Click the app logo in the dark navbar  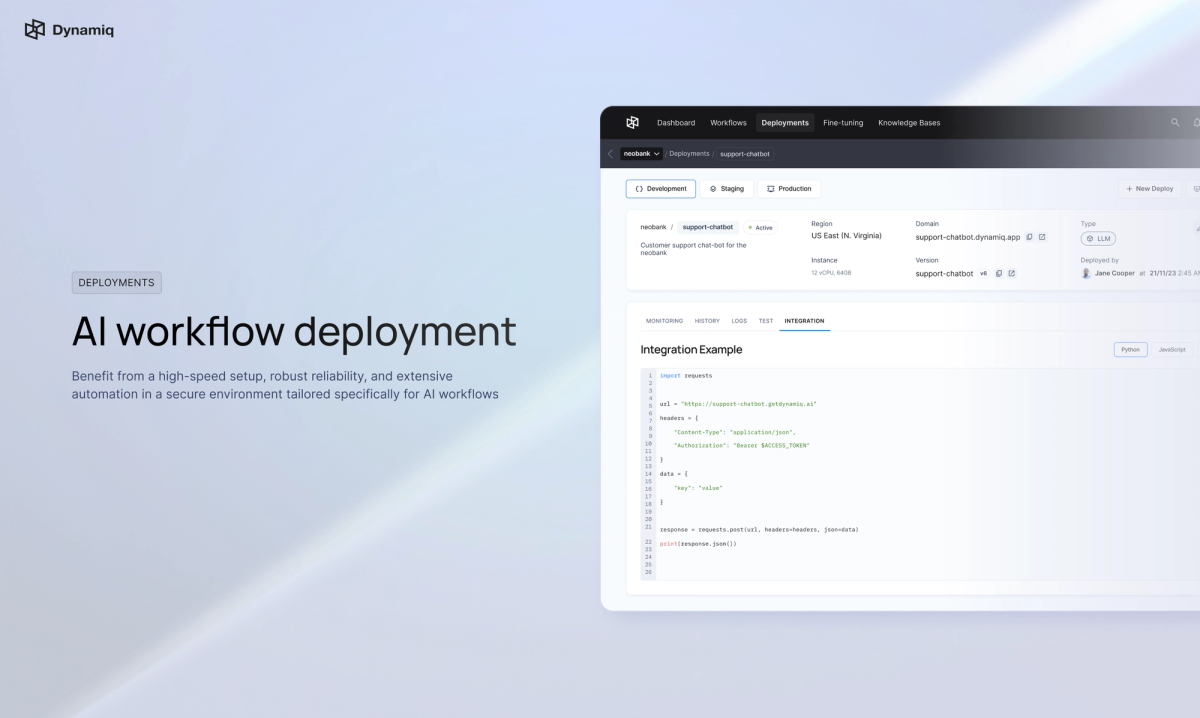click(x=632, y=122)
